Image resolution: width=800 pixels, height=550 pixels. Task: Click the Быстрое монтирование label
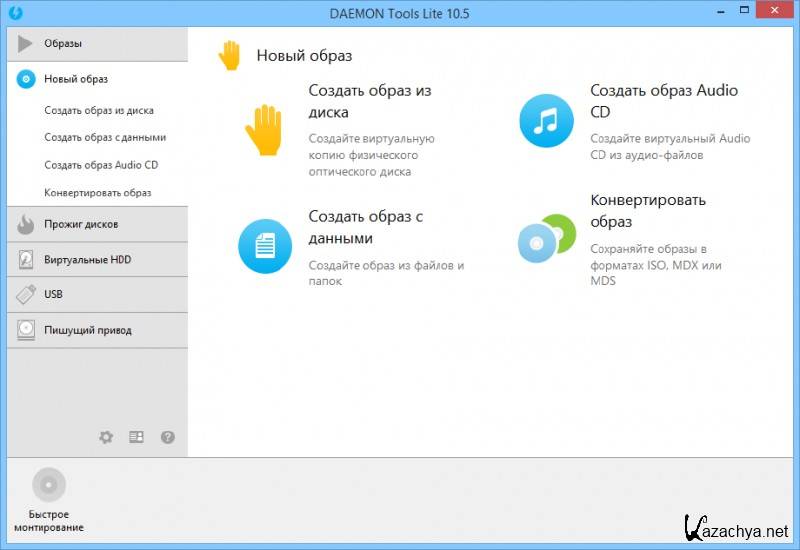click(x=49, y=520)
